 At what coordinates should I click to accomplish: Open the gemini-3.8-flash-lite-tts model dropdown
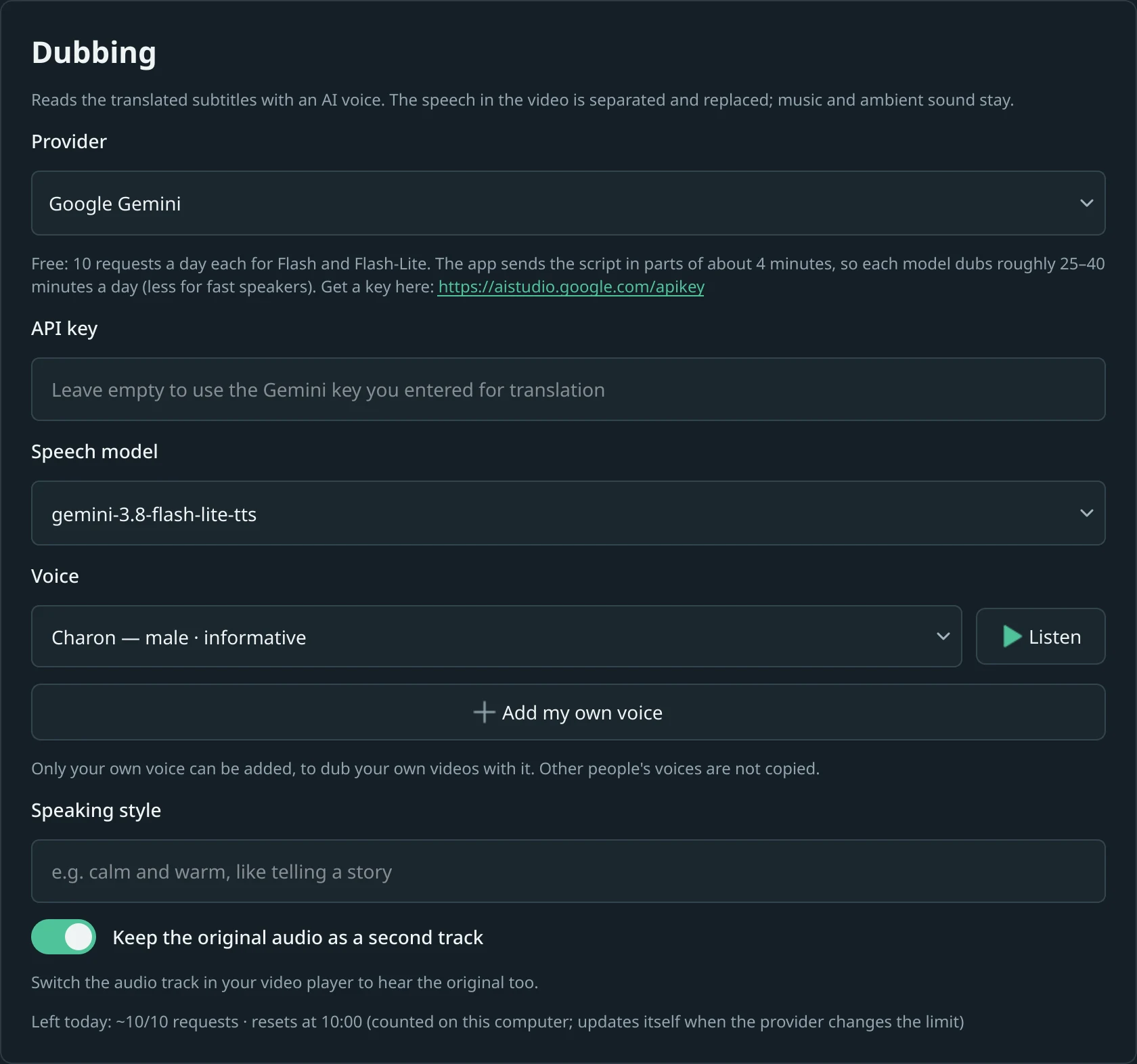(x=568, y=513)
